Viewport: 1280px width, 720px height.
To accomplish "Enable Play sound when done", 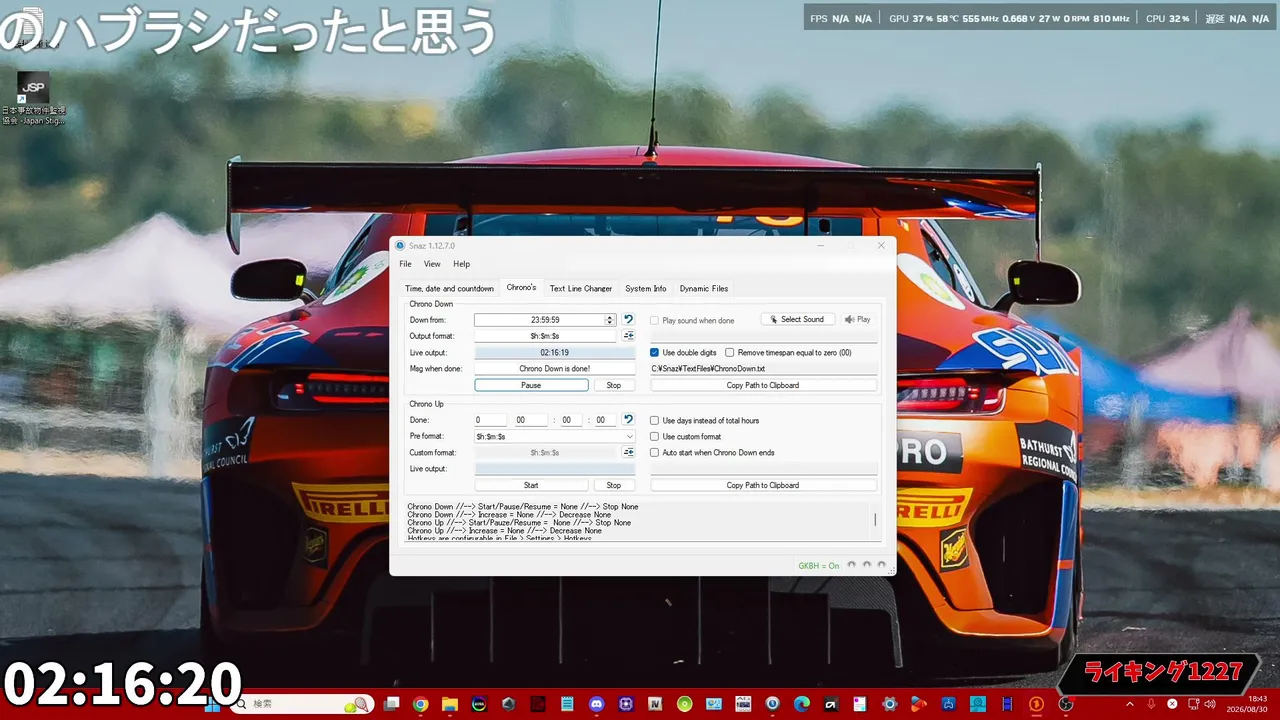I will (655, 320).
